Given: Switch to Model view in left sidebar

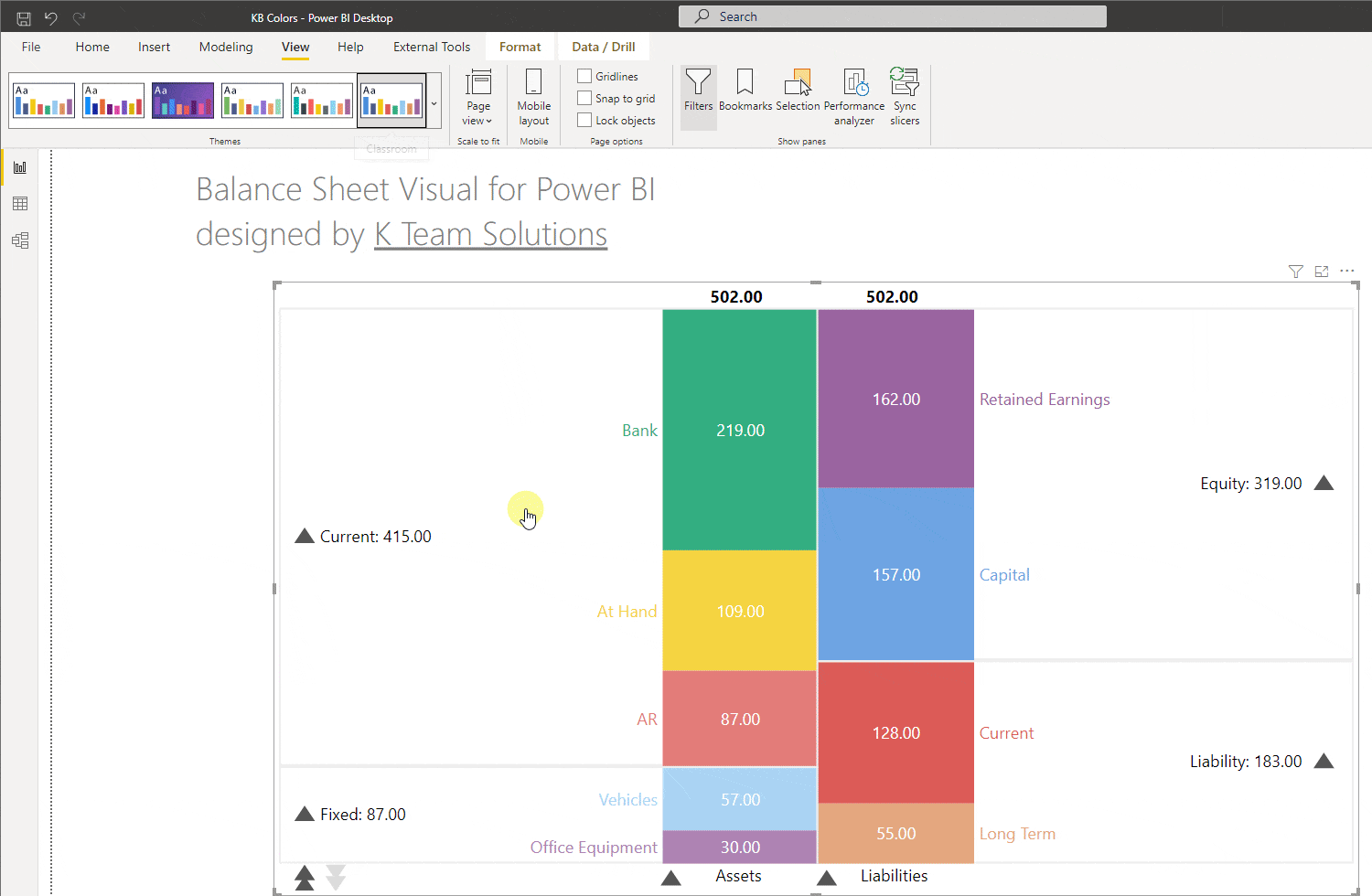Looking at the screenshot, I should pos(20,240).
